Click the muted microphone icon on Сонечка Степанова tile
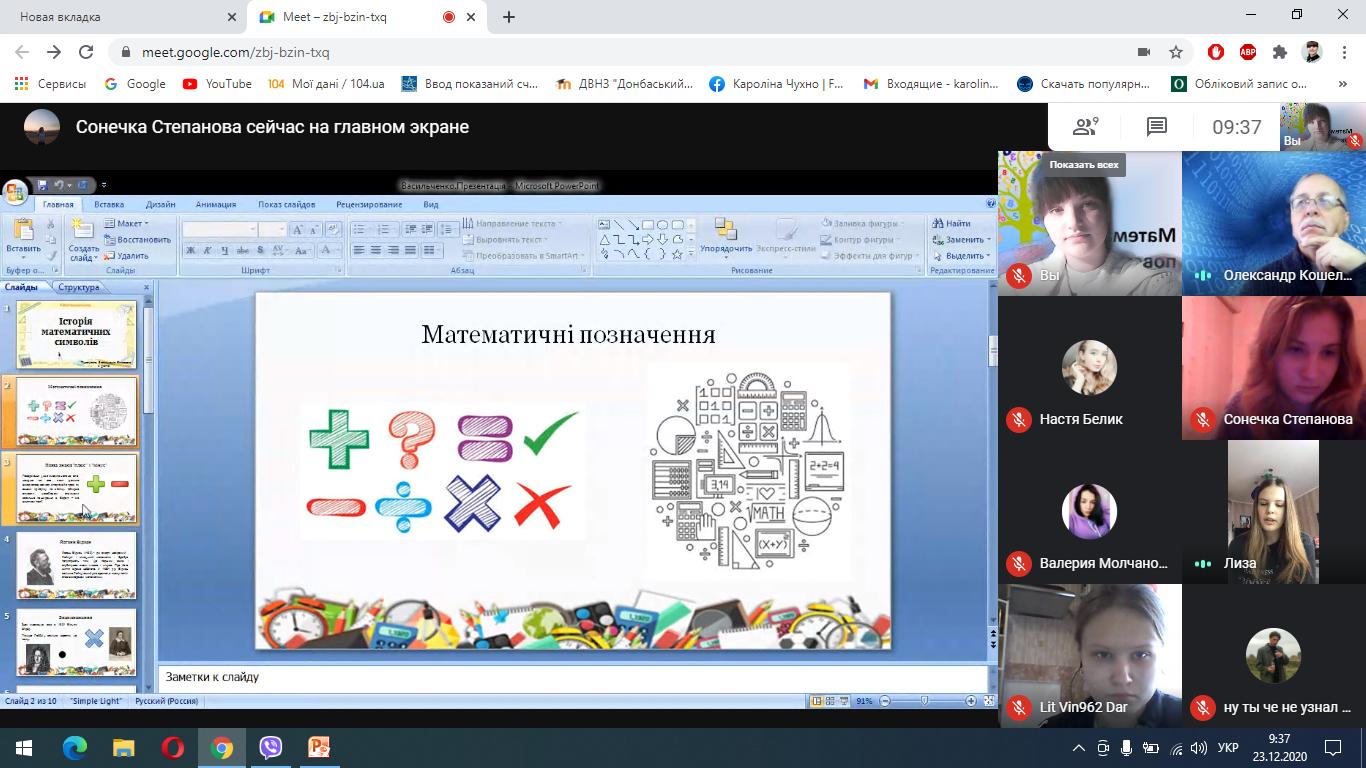Image resolution: width=1366 pixels, height=768 pixels. (x=1203, y=420)
